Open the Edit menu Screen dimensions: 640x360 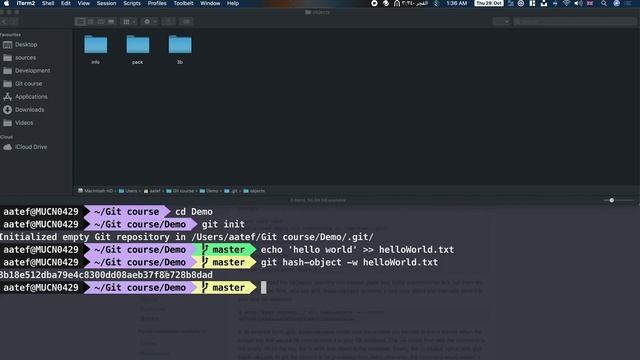click(x=66, y=3)
